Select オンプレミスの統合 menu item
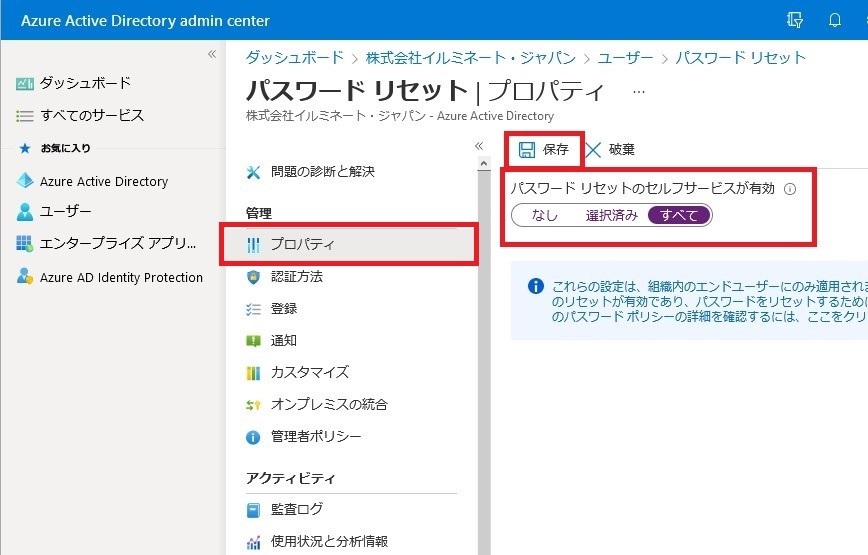Image resolution: width=868 pixels, height=555 pixels. 329,405
